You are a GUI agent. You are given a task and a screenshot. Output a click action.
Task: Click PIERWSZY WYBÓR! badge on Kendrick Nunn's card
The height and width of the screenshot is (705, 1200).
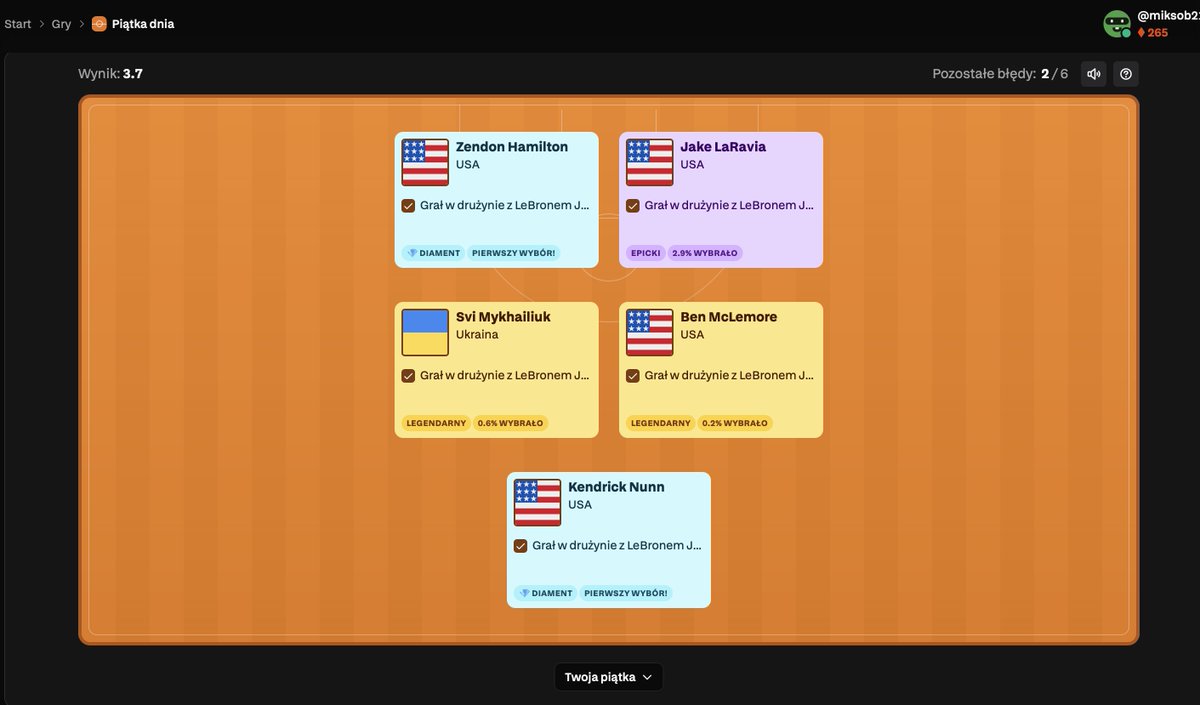click(626, 593)
